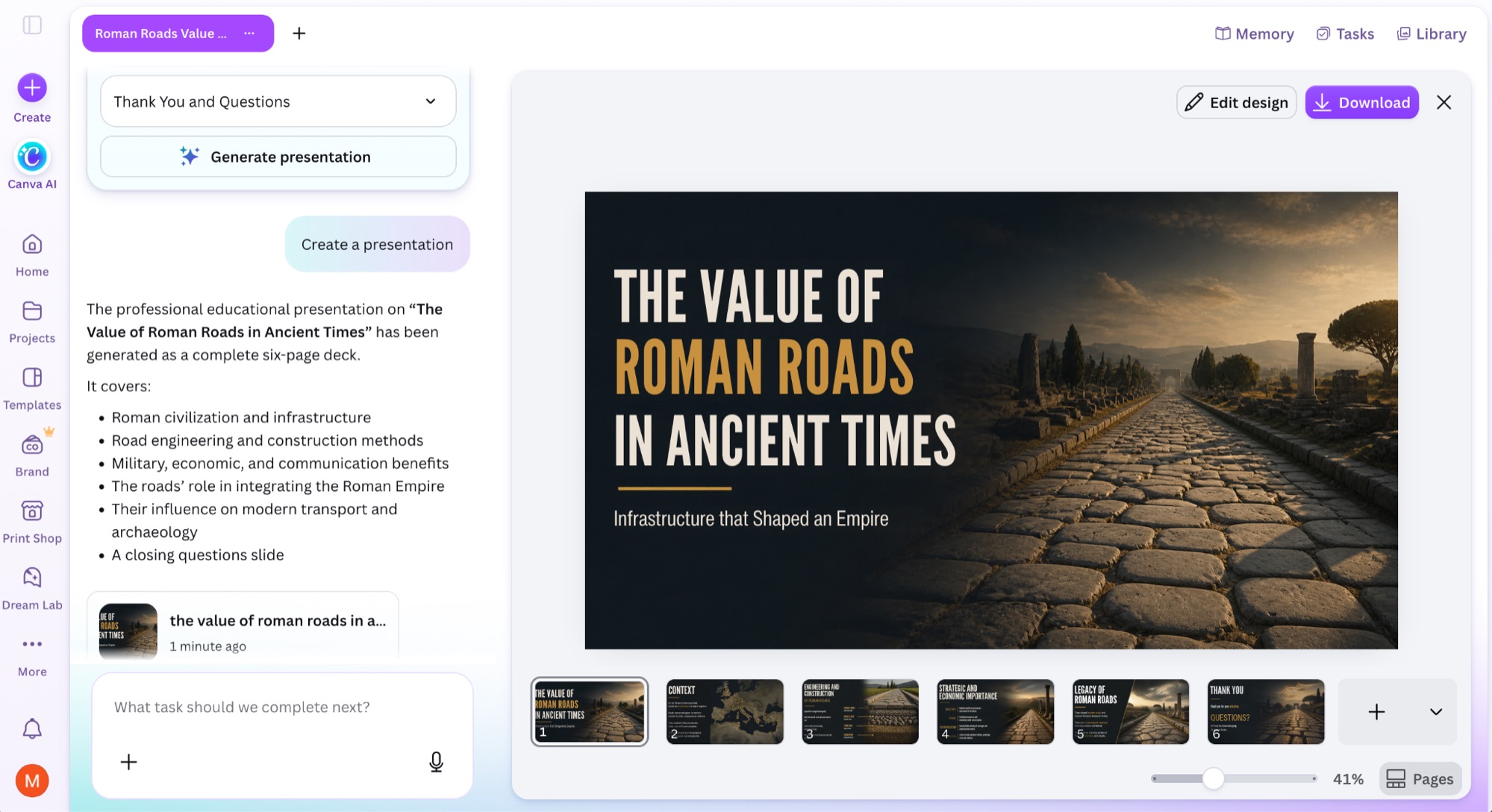Go to Home in sidebar
The height and width of the screenshot is (812, 1492).
click(x=32, y=256)
